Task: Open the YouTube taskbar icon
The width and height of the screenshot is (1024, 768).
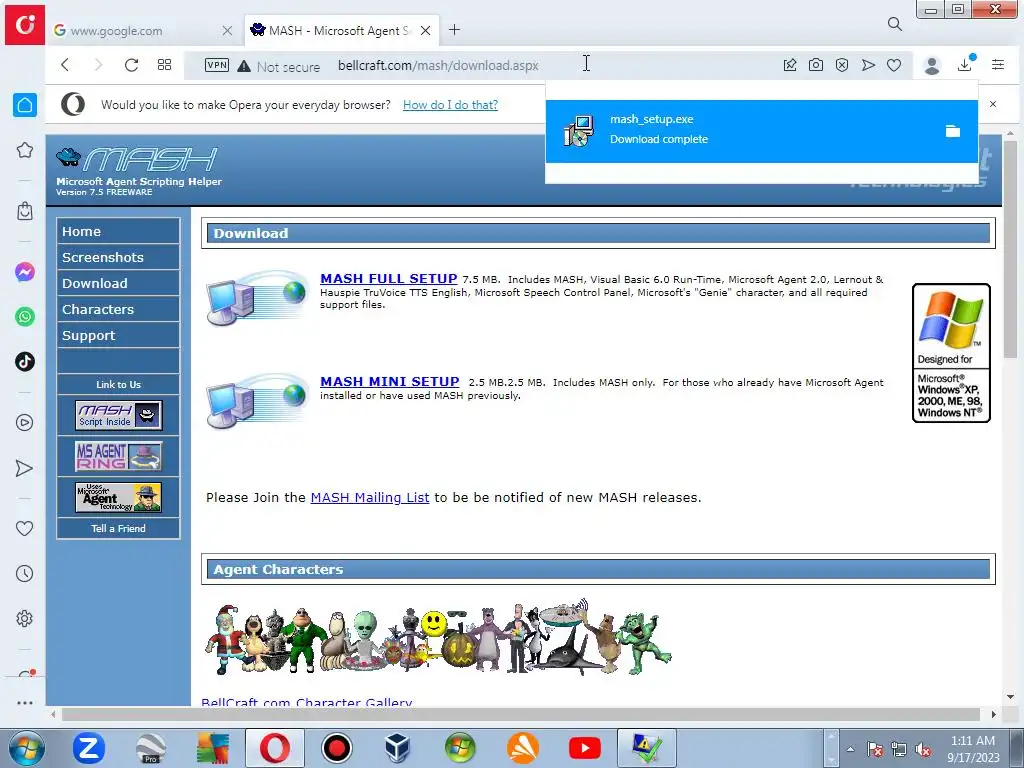Action: [584, 748]
